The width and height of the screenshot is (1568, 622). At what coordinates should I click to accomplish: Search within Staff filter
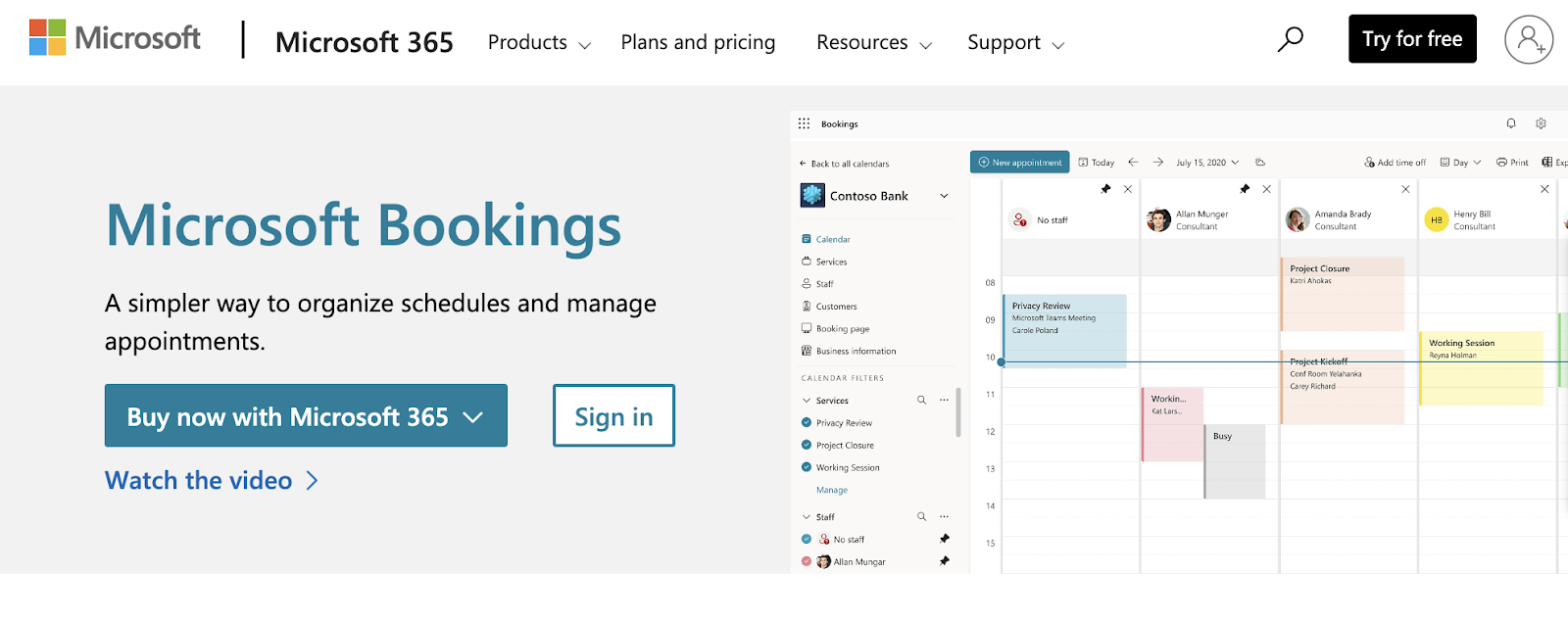tap(921, 516)
